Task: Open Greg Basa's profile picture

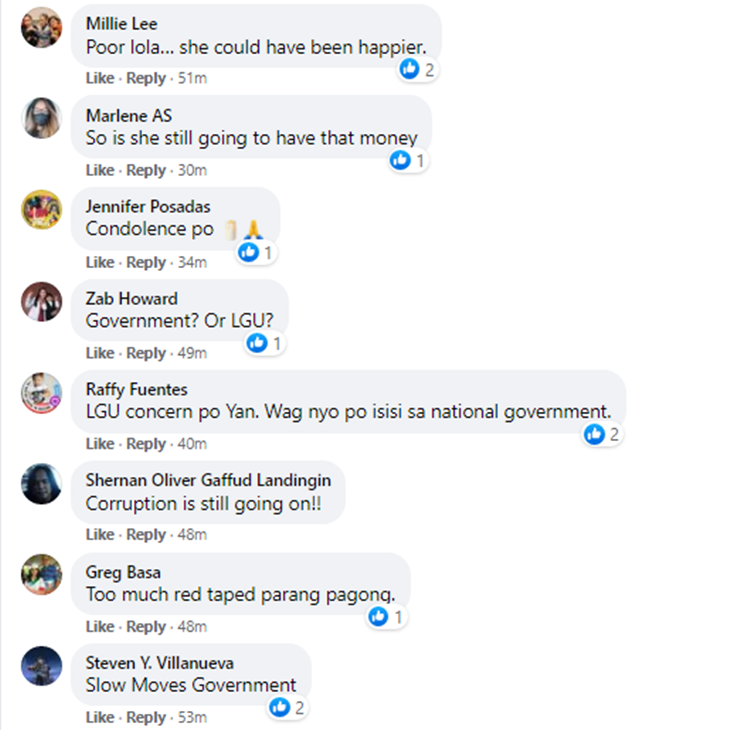Action: [42, 575]
